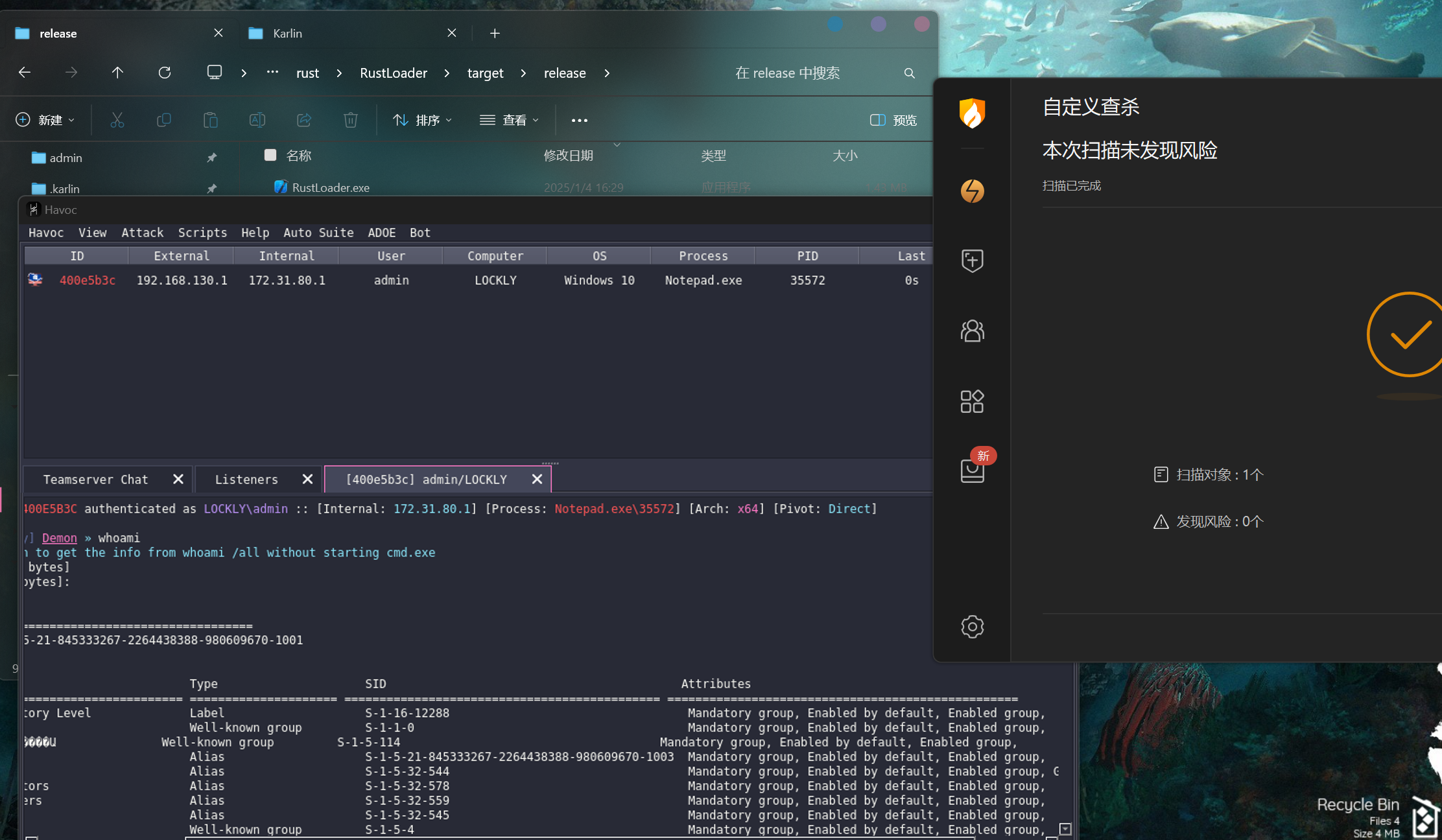The image size is (1442, 840).
Task: Toggle the select-all checkbox beside 名称
Action: click(x=270, y=155)
